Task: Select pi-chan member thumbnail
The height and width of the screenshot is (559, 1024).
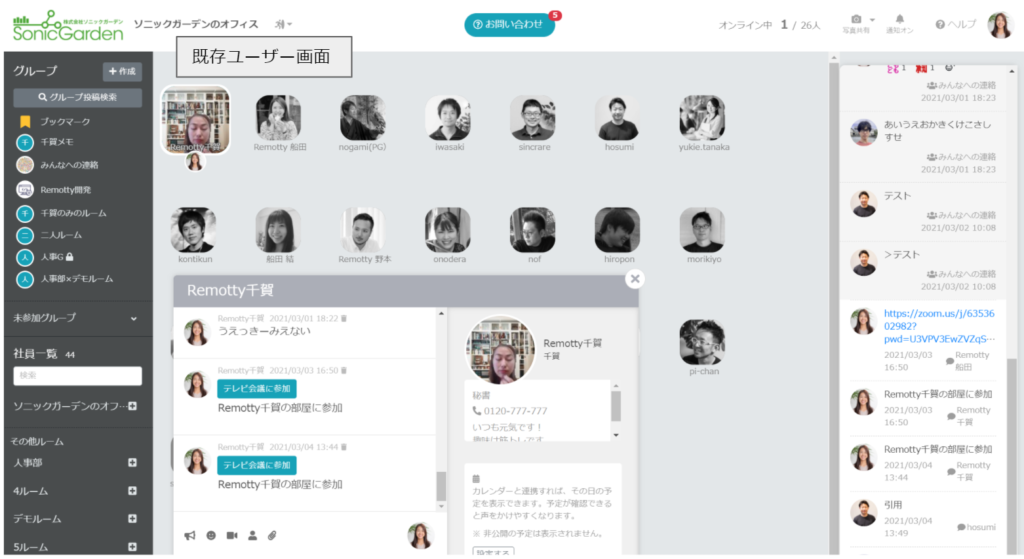Action: coord(703,342)
